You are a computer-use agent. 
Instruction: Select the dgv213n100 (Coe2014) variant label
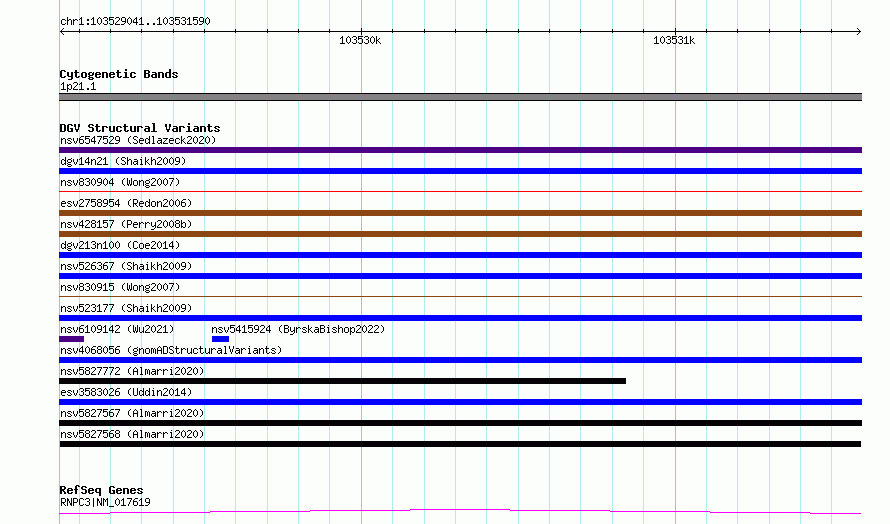[120, 245]
